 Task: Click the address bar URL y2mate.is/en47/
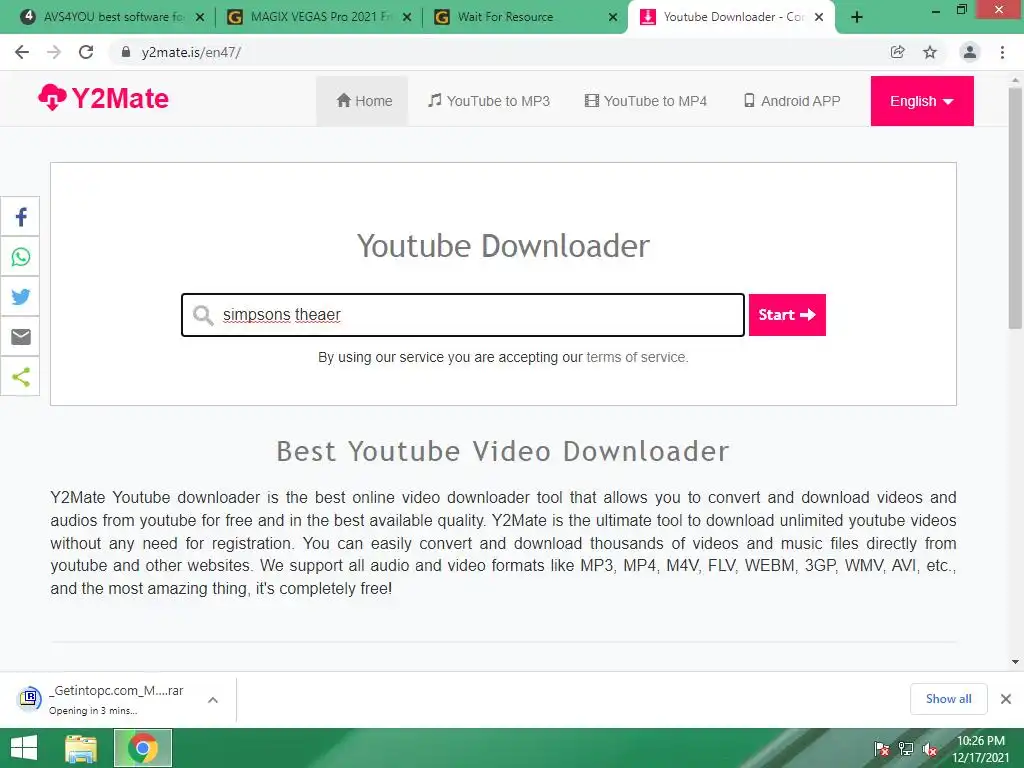click(191, 52)
